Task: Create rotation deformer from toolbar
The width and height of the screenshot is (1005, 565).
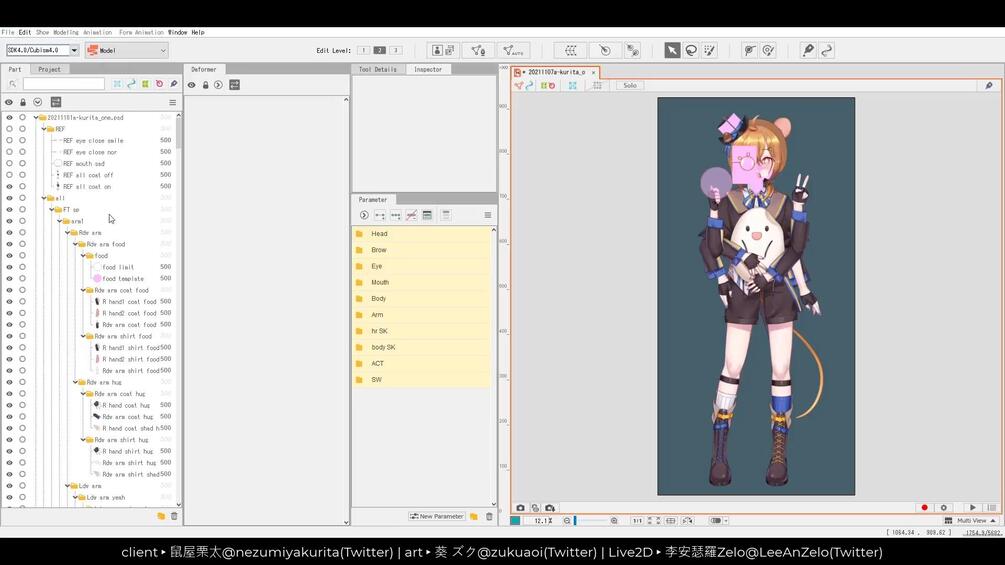Action: point(604,50)
